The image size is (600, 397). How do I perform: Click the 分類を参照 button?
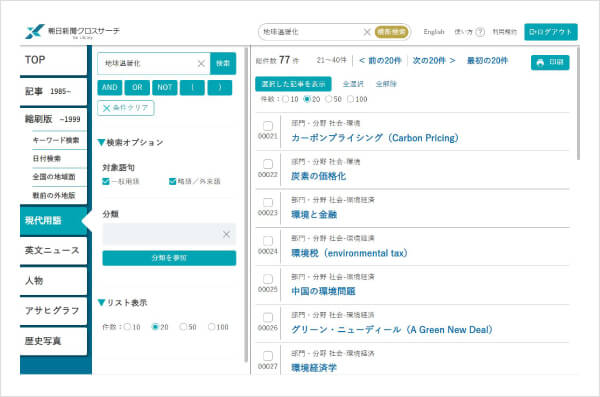[x=169, y=258]
